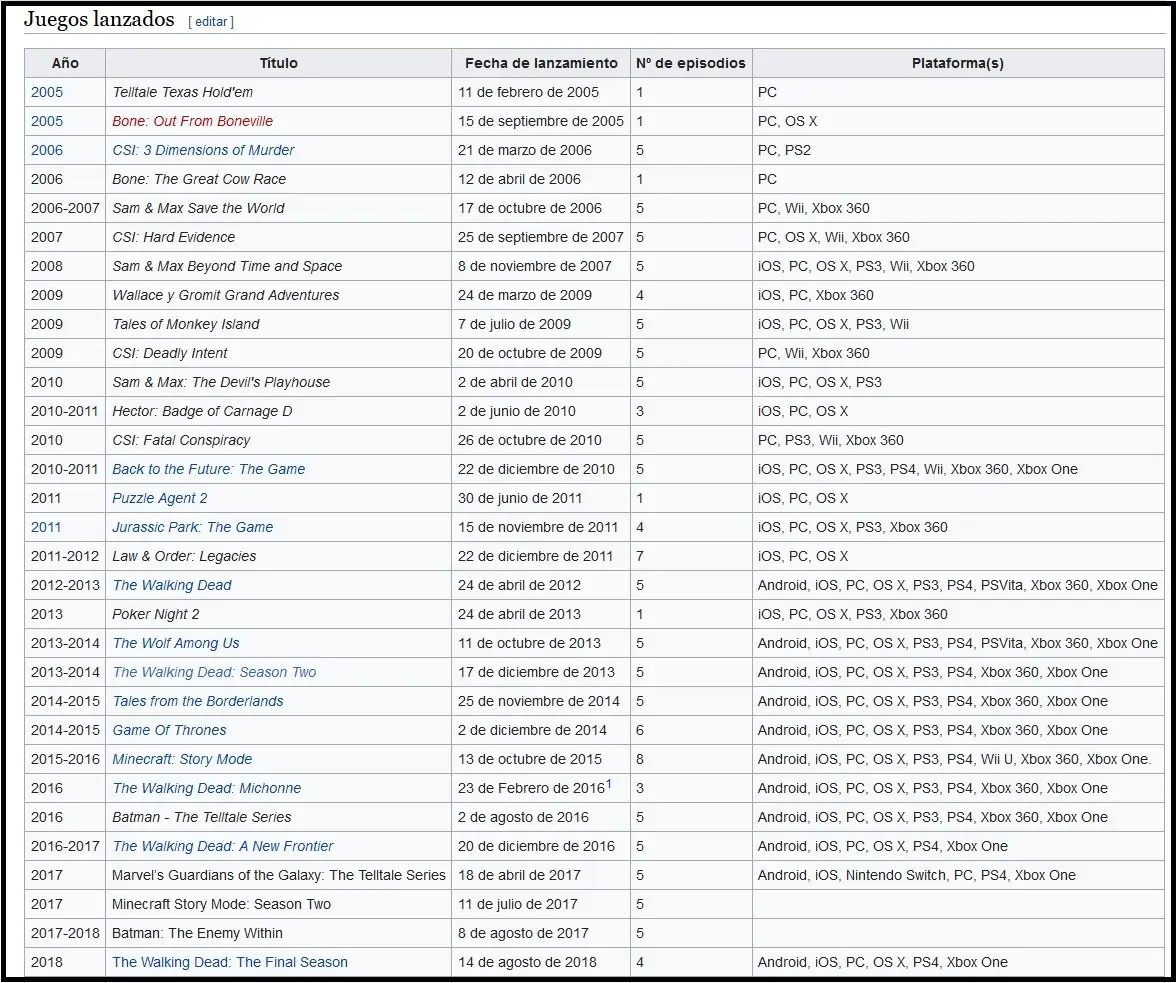Open the 2006 year link in CSI: 3 Dimensions row
The image size is (1176, 983).
[46, 150]
